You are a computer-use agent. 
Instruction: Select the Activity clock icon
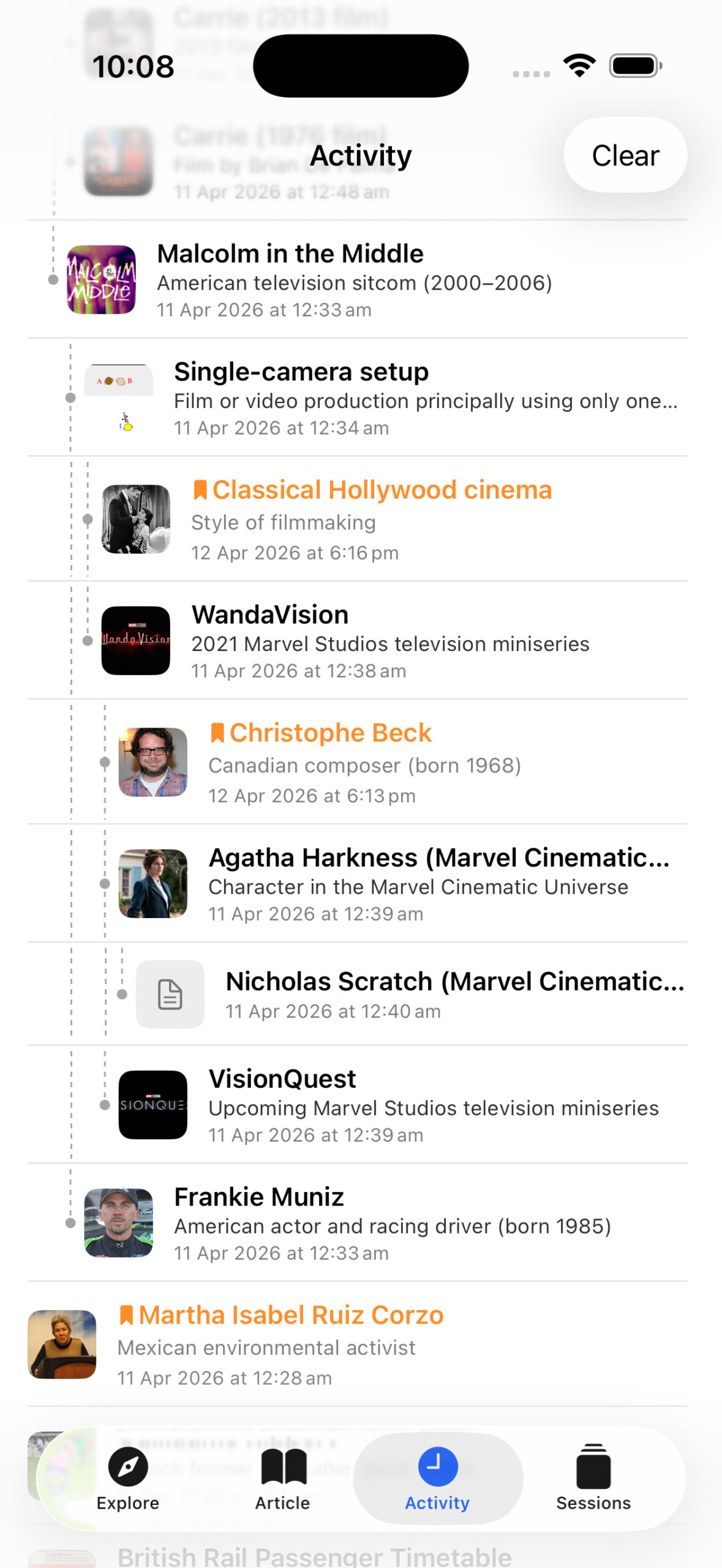point(438,1466)
